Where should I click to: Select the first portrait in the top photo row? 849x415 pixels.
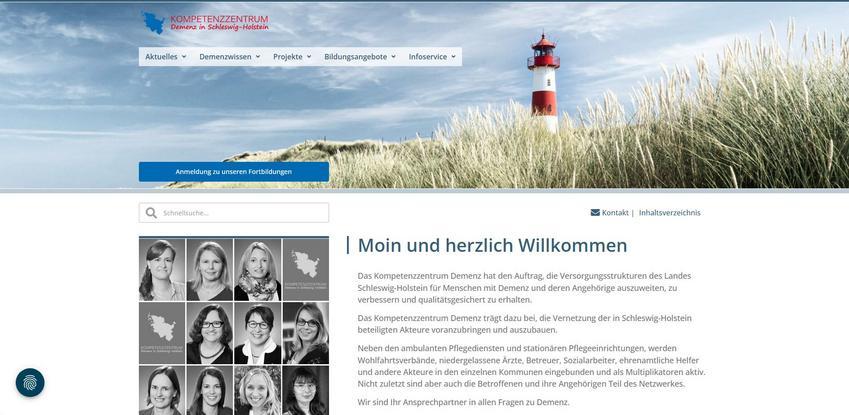(161, 269)
